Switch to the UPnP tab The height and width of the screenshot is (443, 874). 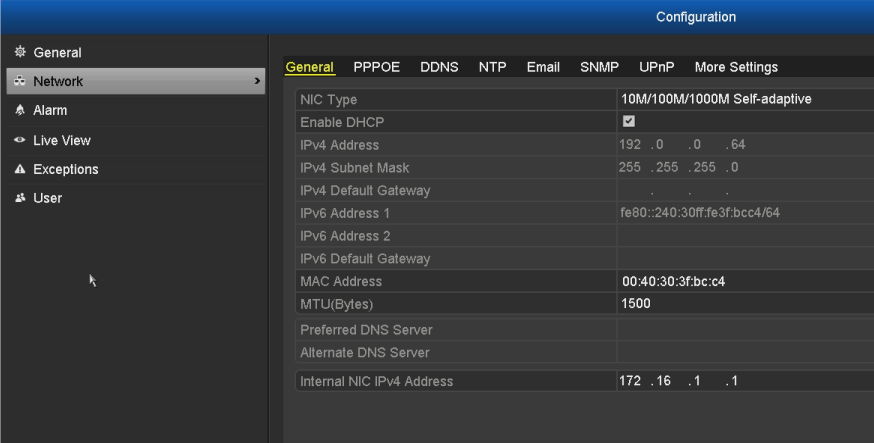pyautogui.click(x=656, y=67)
